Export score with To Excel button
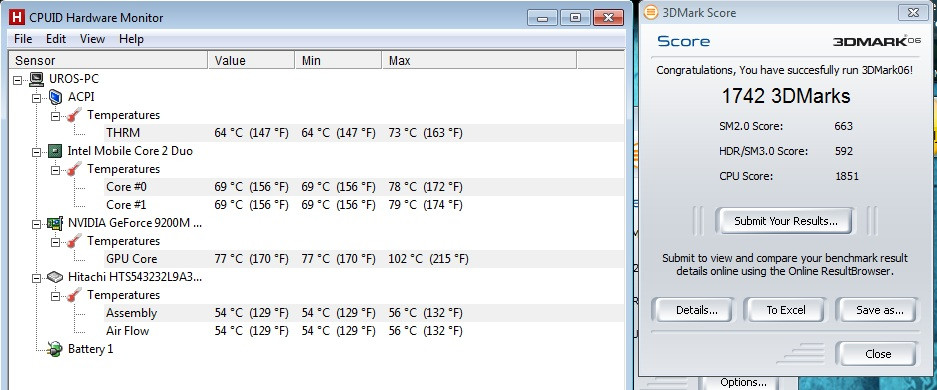The width and height of the screenshot is (937, 390). (x=786, y=310)
